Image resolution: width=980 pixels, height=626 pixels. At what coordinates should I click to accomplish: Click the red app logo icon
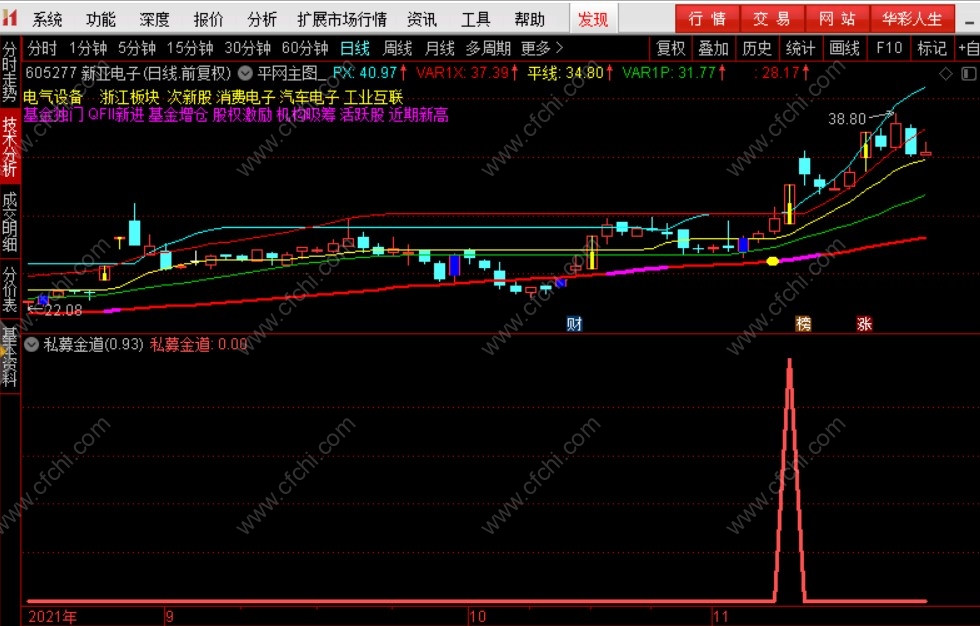[x=9, y=18]
